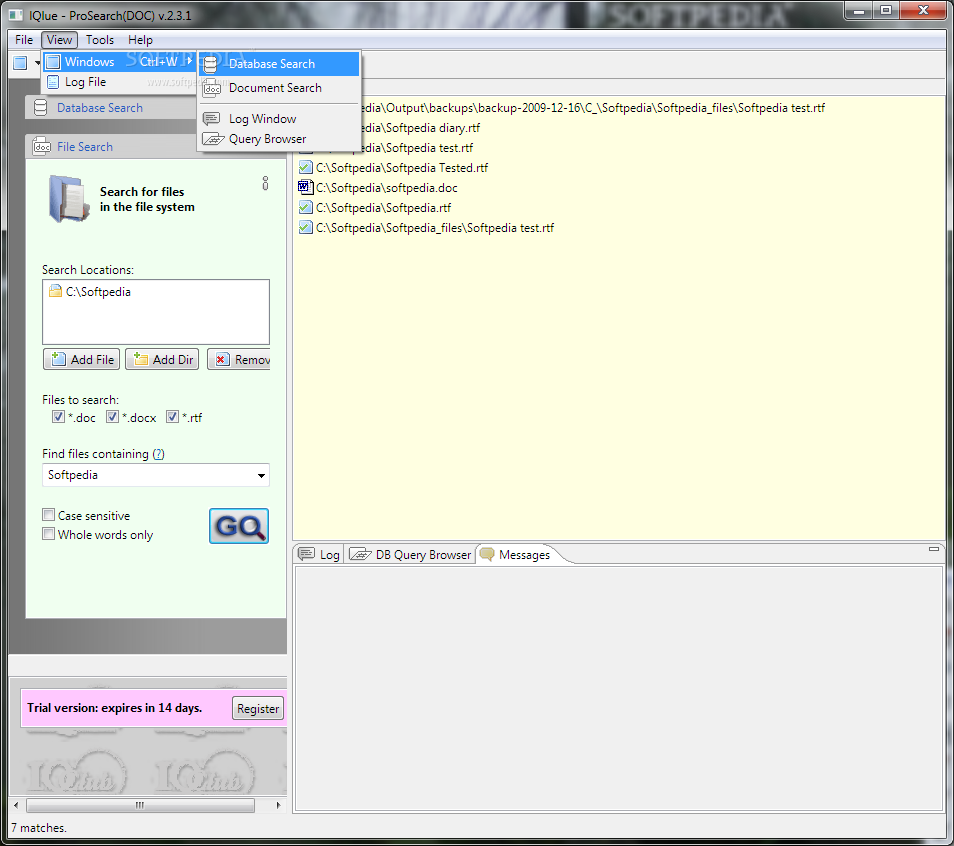This screenshot has height=846, width=954.
Task: Click the Windows item in the View menu
Action: coord(119,61)
